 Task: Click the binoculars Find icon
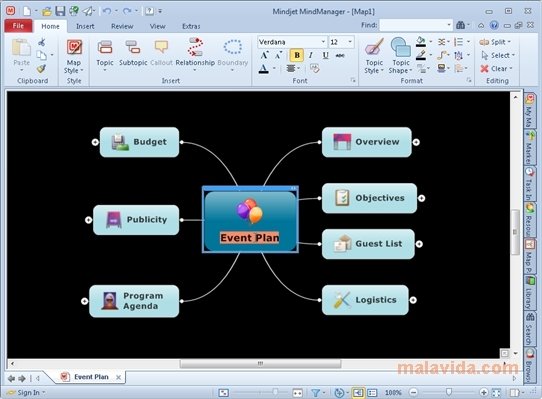point(460,25)
